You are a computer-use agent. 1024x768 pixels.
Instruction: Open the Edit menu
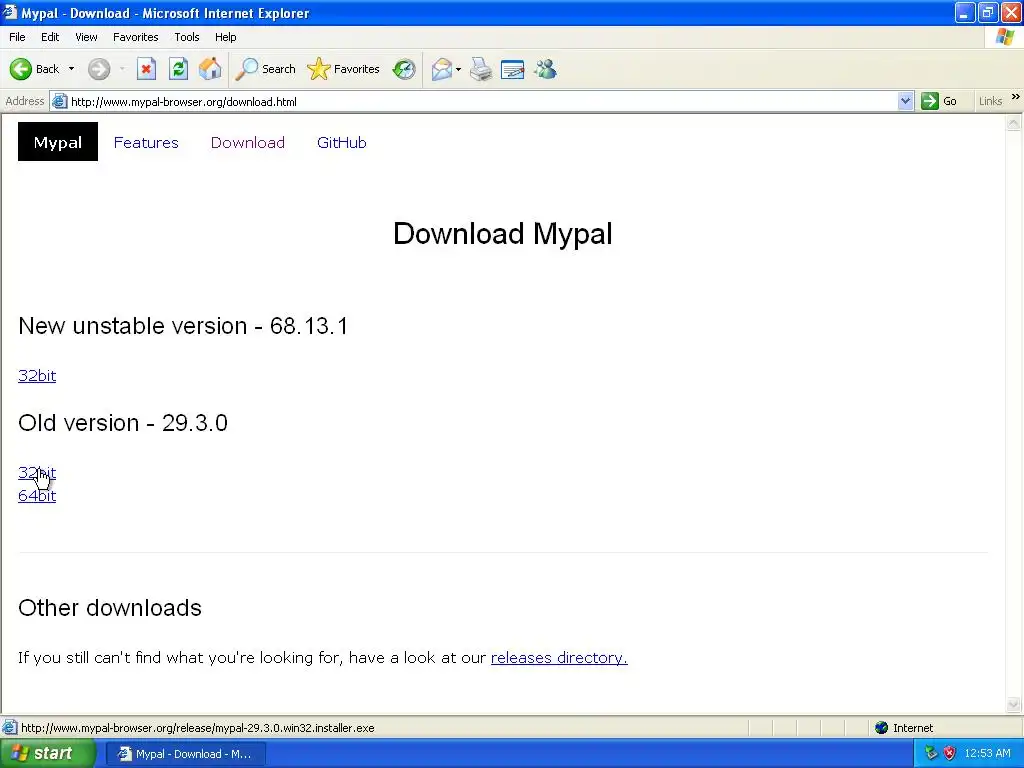50,37
